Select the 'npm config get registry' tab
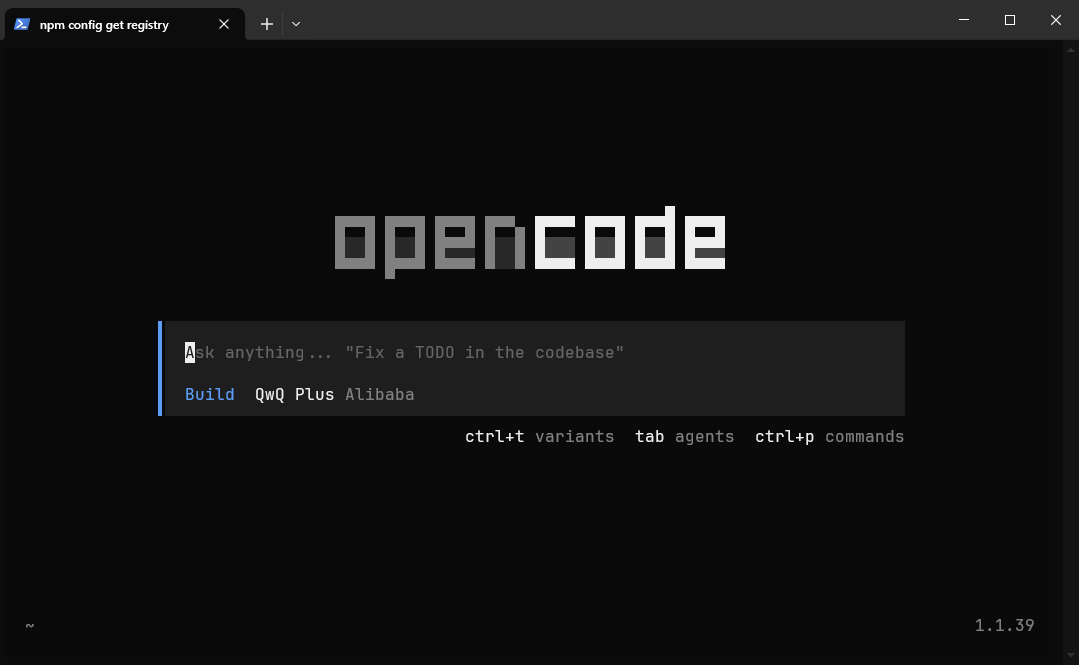Screen dimensions: 1079x665 tap(125, 24)
